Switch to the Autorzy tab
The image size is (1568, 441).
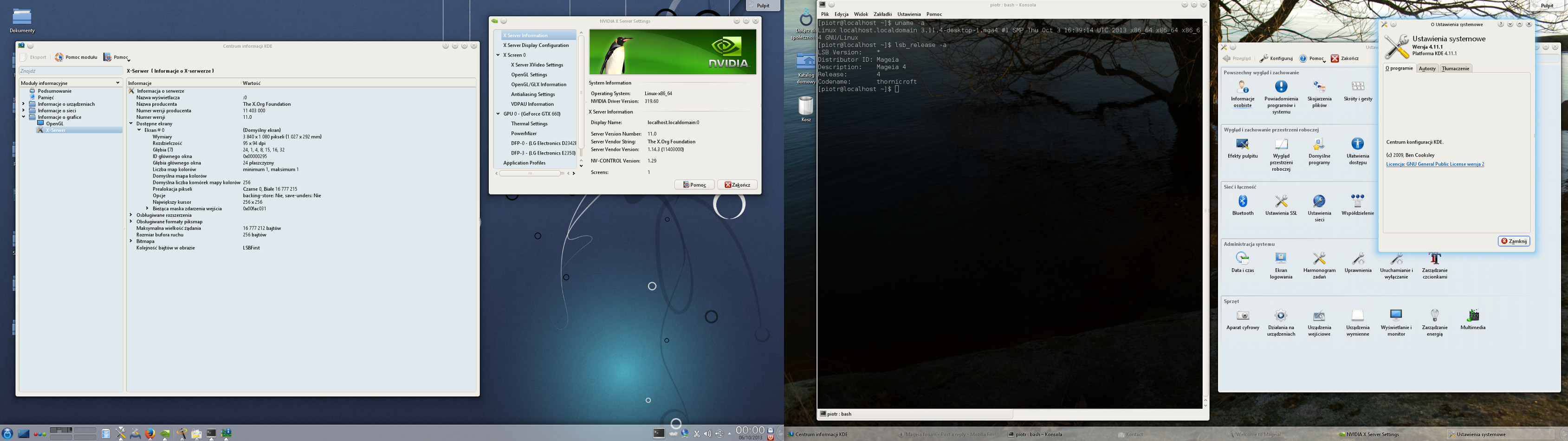[1427, 69]
